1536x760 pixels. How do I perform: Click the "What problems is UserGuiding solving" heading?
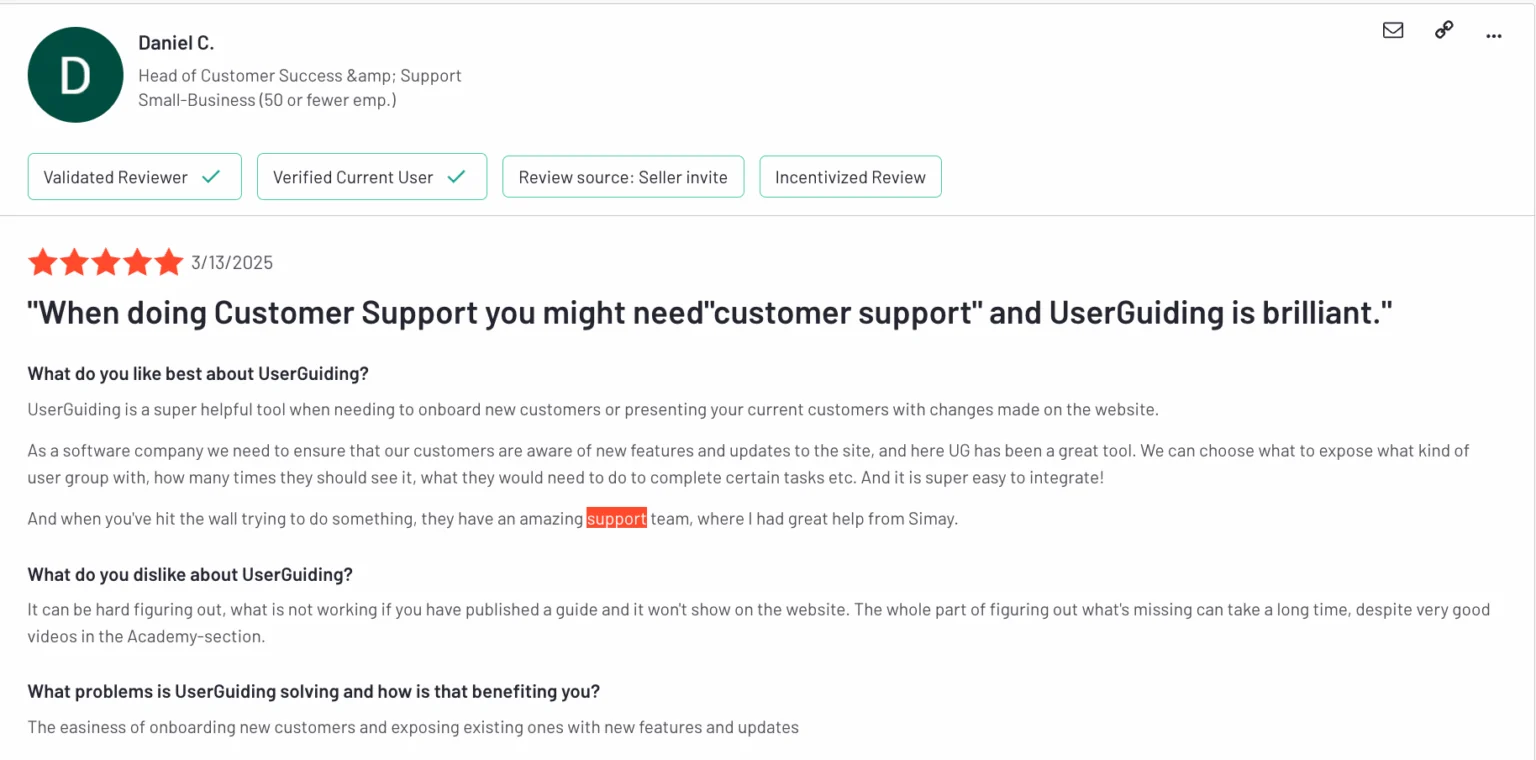pos(313,692)
